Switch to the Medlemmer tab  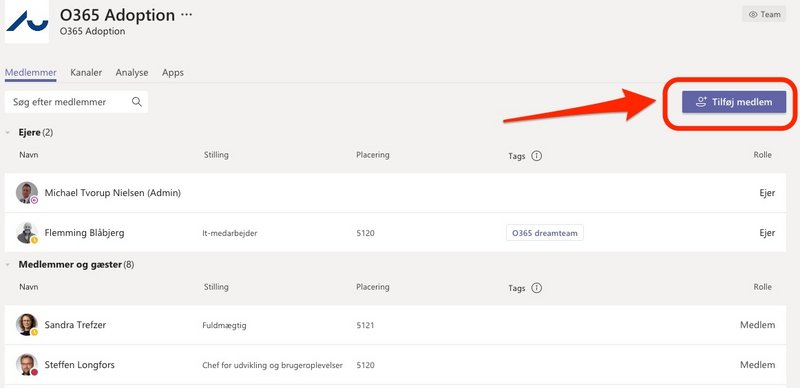pos(31,72)
